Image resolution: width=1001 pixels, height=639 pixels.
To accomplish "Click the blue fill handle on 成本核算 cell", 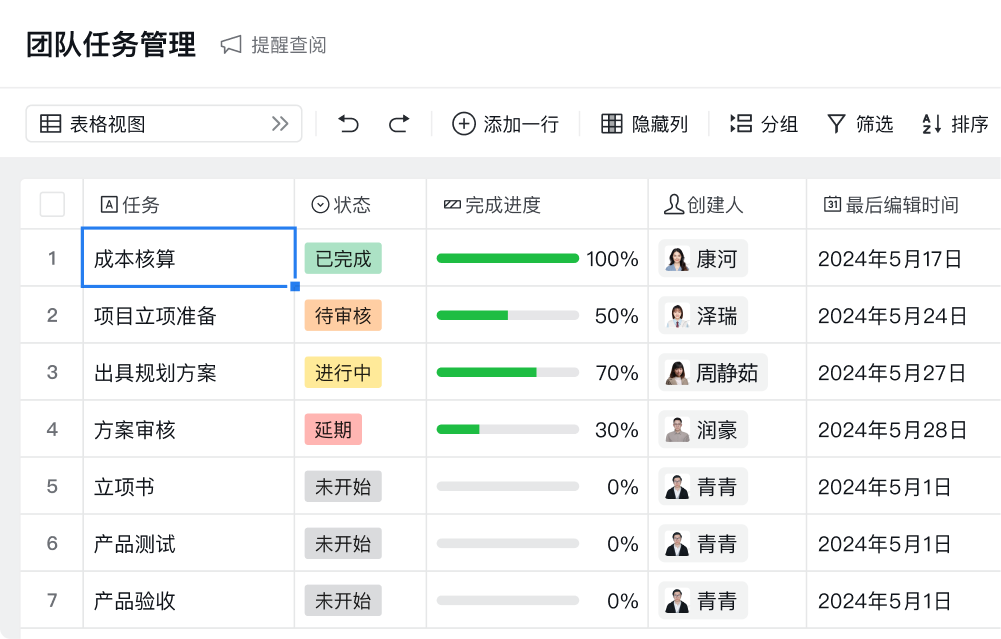I will click(295, 287).
